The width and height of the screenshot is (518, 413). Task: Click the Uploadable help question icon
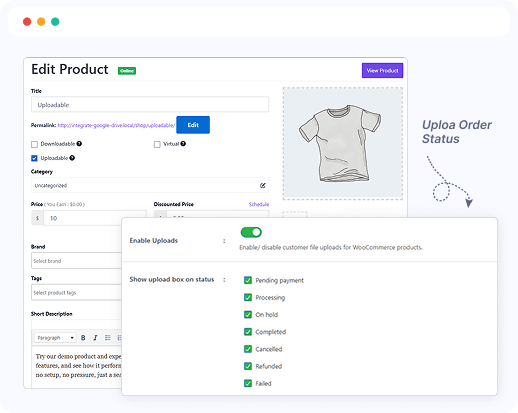point(72,158)
